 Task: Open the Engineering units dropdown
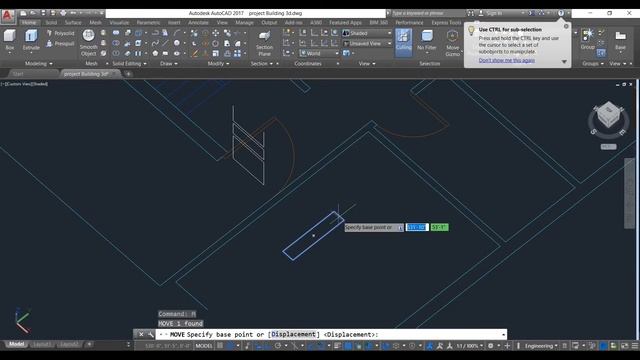coord(541,346)
